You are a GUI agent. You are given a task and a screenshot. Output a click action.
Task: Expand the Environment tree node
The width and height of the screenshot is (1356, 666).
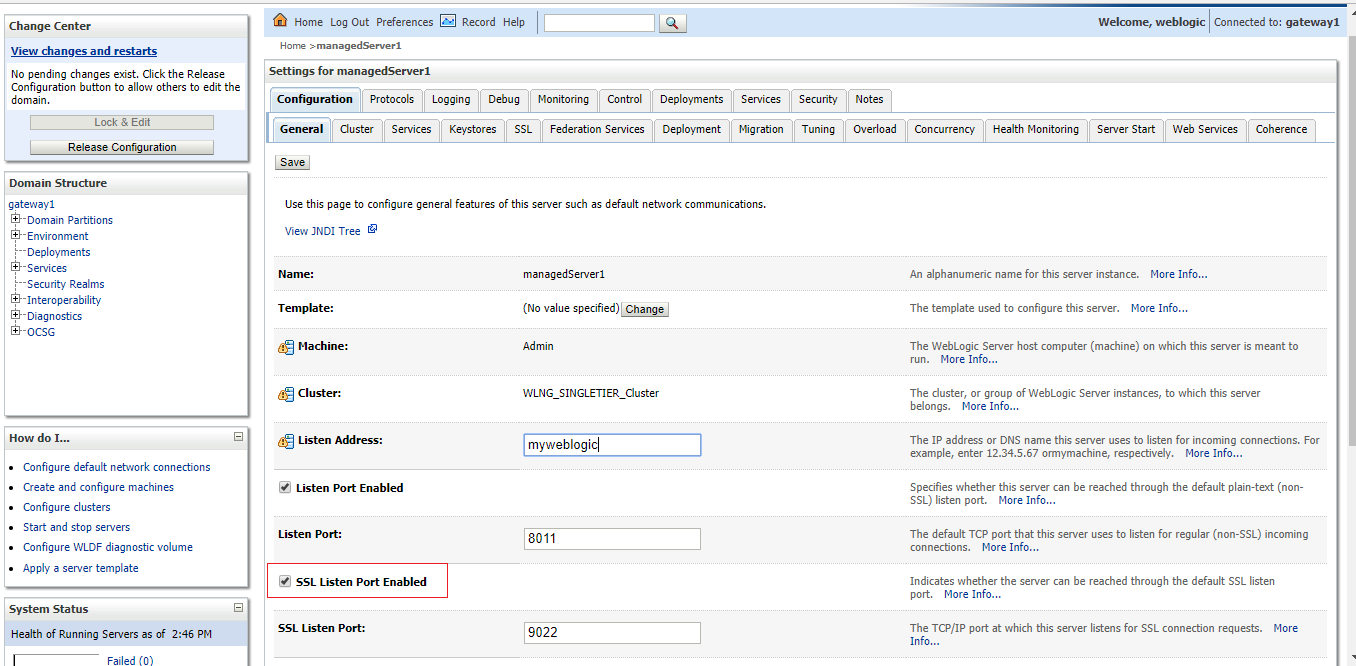[x=16, y=236]
